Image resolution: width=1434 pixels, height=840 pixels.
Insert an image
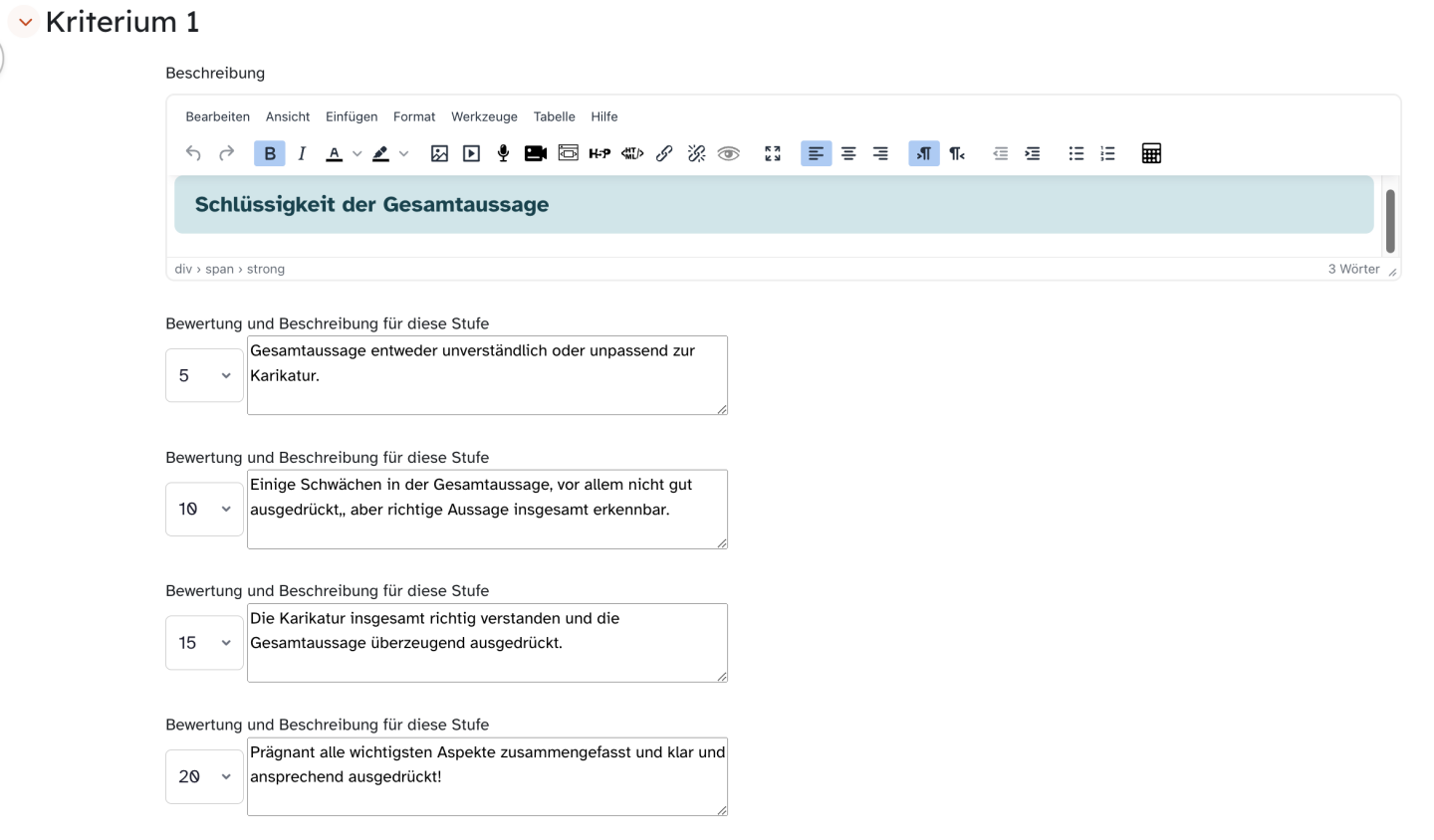point(439,153)
